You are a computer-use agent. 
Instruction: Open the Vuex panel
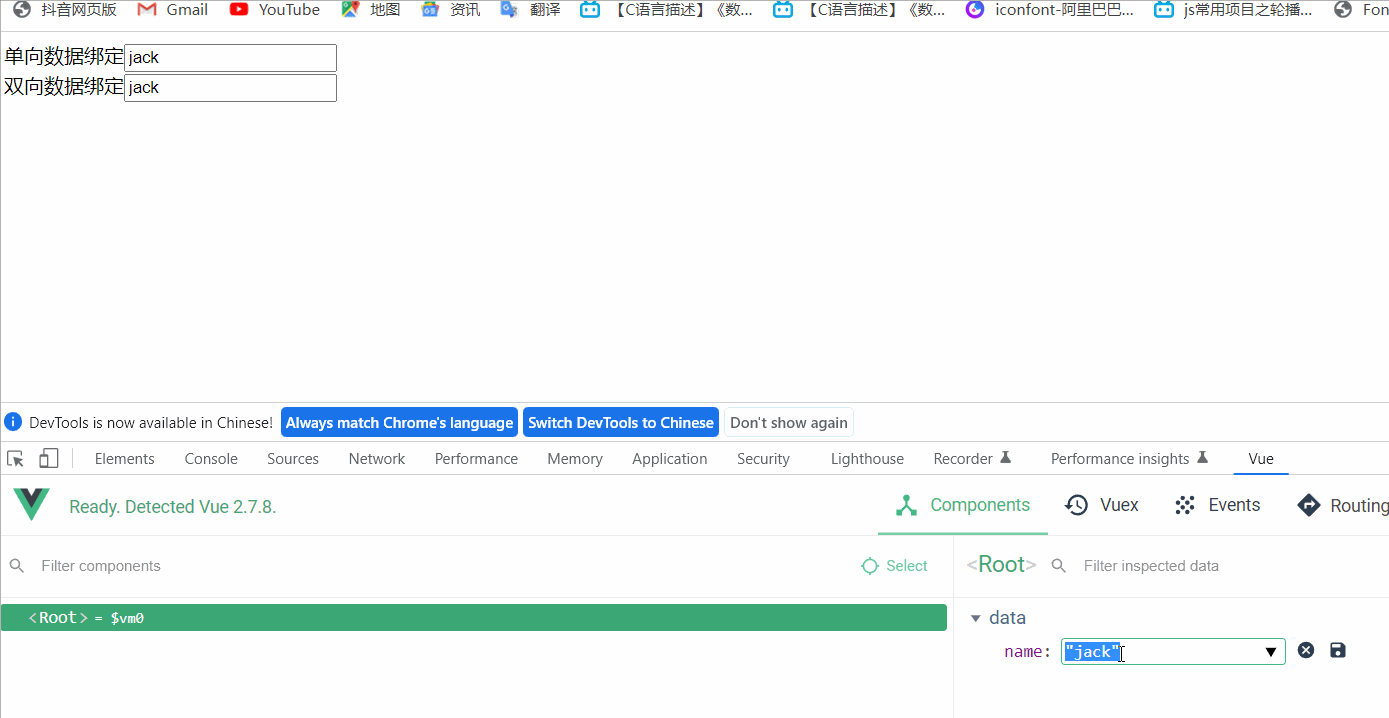click(1102, 505)
